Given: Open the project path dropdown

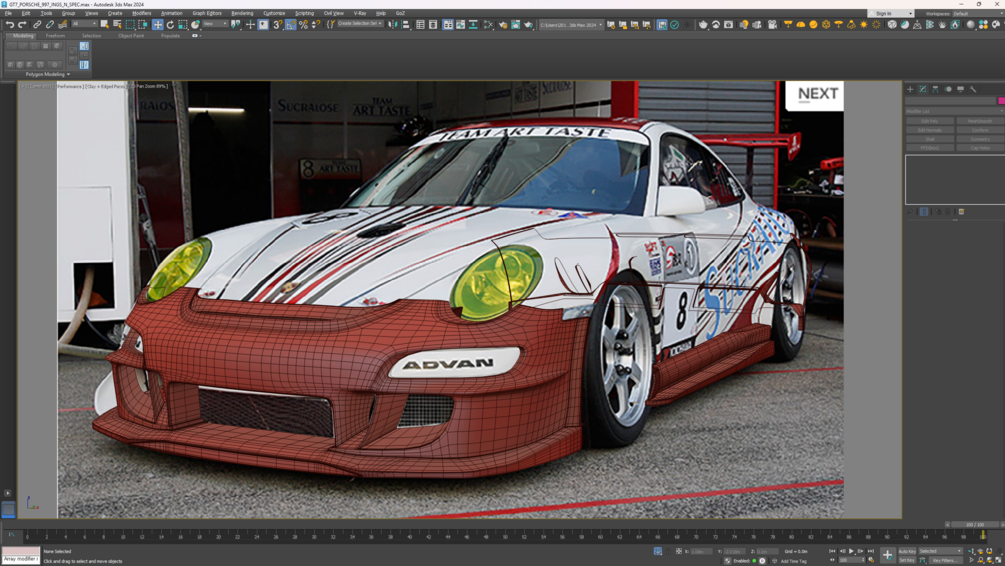Looking at the screenshot, I should (x=570, y=24).
